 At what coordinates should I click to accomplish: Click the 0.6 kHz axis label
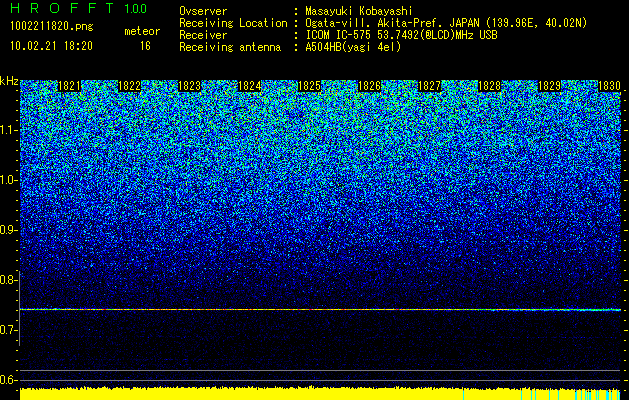9,380
